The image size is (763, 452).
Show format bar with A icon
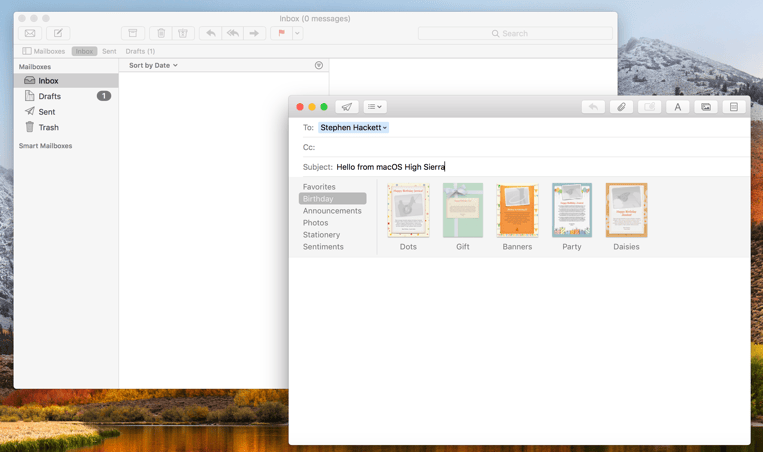pos(677,107)
